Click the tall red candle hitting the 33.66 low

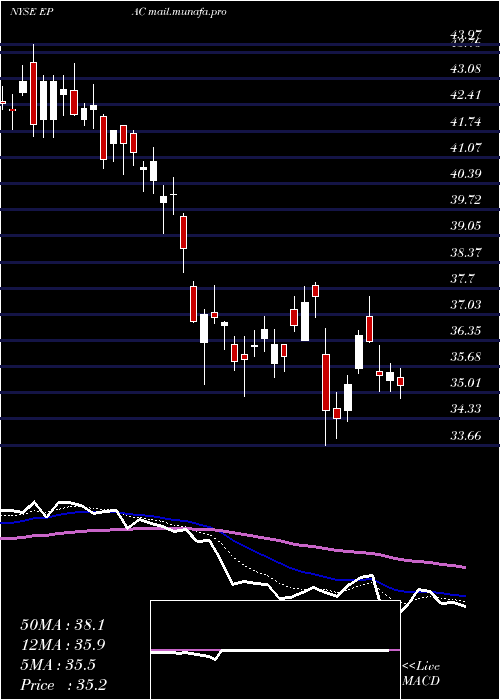point(326,382)
